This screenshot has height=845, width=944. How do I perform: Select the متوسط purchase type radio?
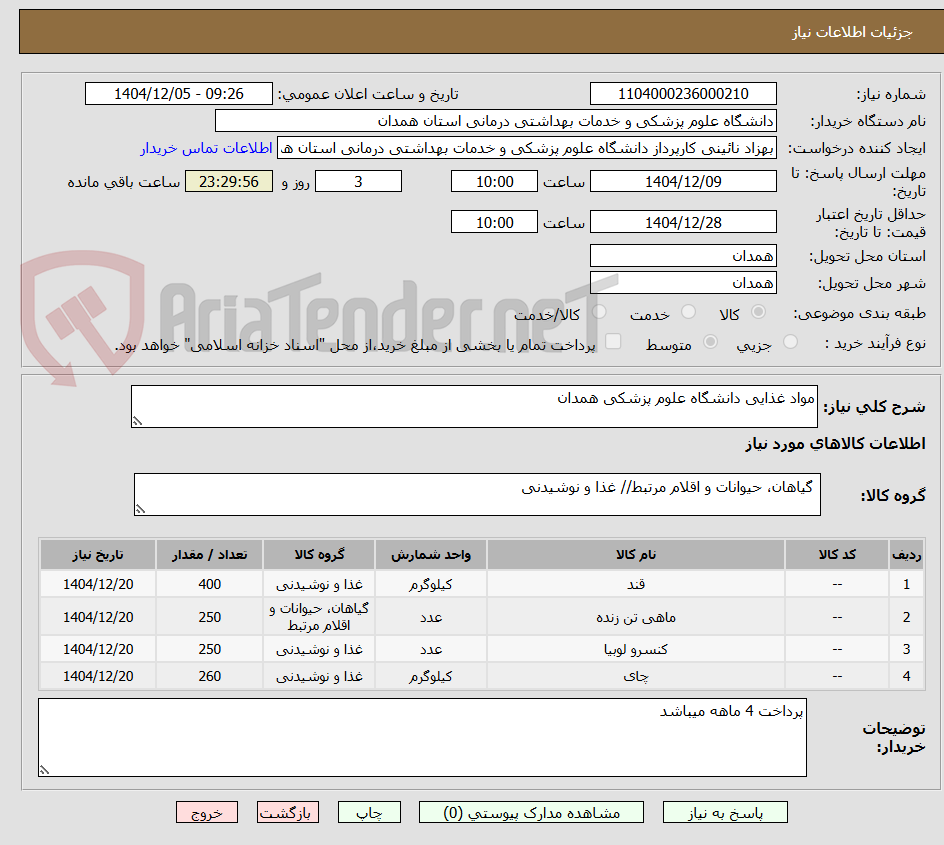click(x=710, y=342)
